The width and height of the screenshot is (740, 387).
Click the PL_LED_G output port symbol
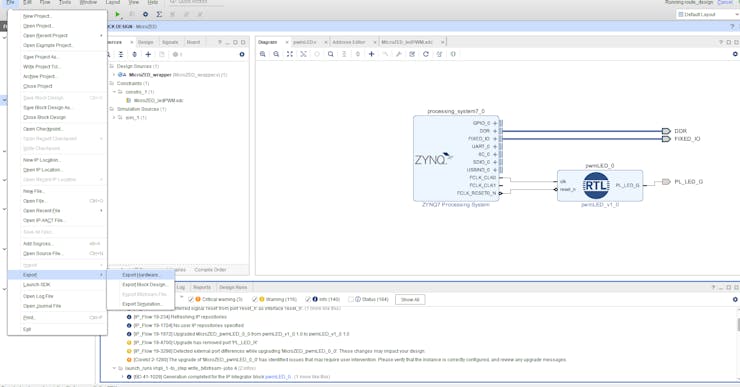666,182
